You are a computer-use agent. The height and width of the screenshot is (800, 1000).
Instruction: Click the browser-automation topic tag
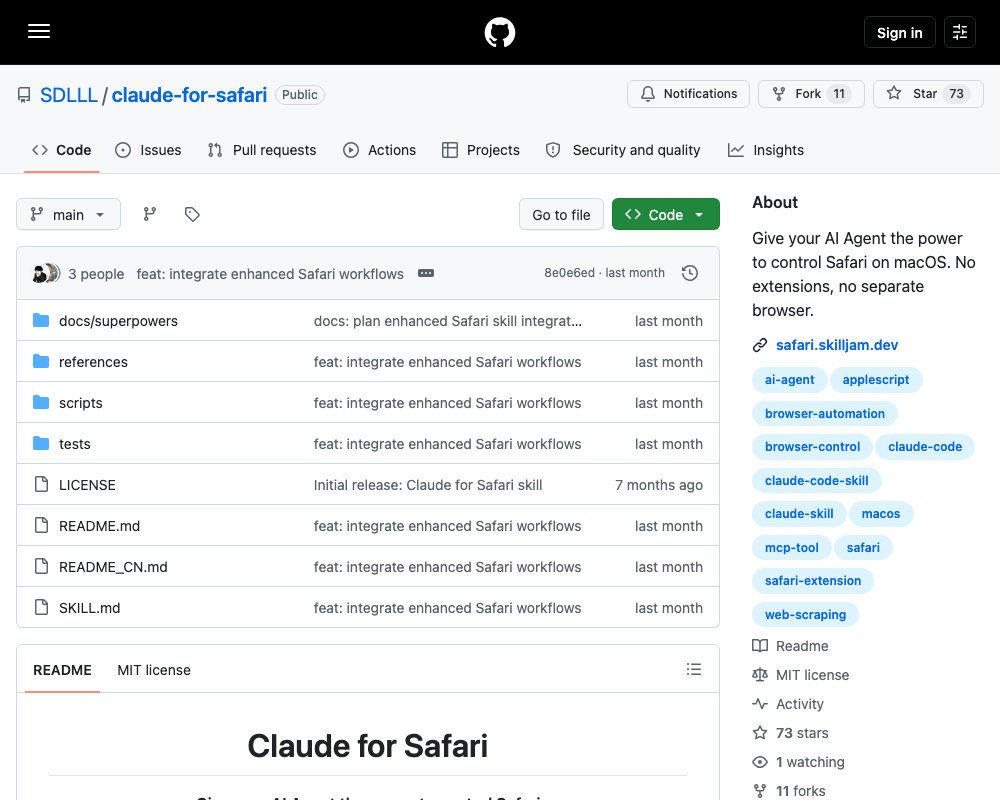pyautogui.click(x=825, y=413)
